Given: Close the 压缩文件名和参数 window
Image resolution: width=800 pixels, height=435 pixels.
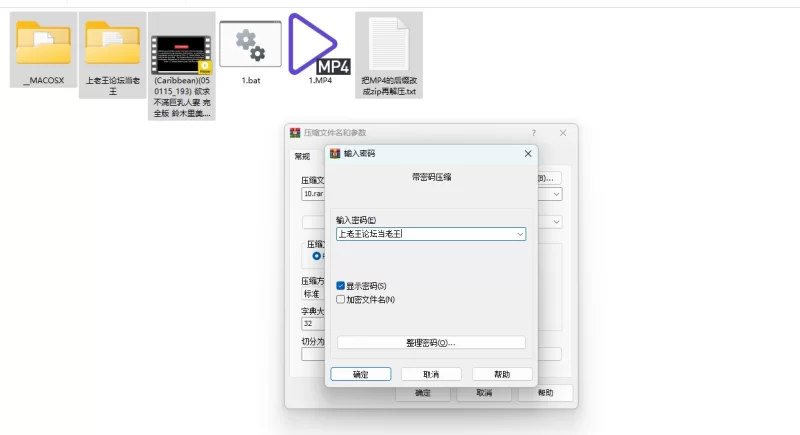Looking at the screenshot, I should point(563,133).
